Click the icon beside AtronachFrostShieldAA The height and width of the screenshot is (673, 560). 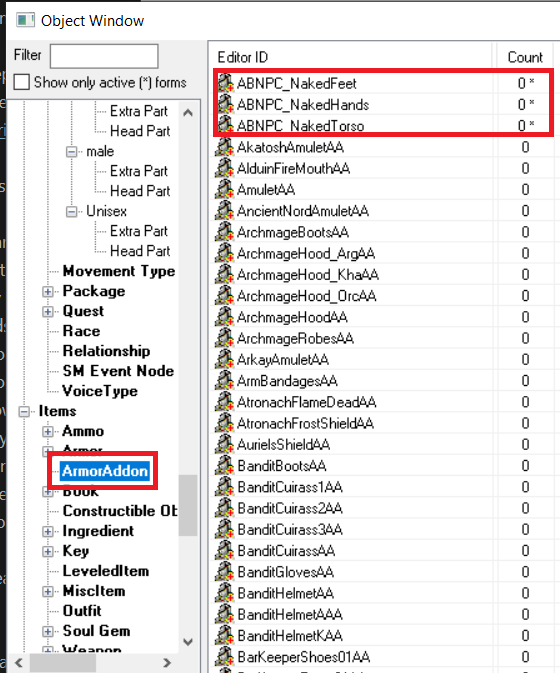click(x=225, y=423)
